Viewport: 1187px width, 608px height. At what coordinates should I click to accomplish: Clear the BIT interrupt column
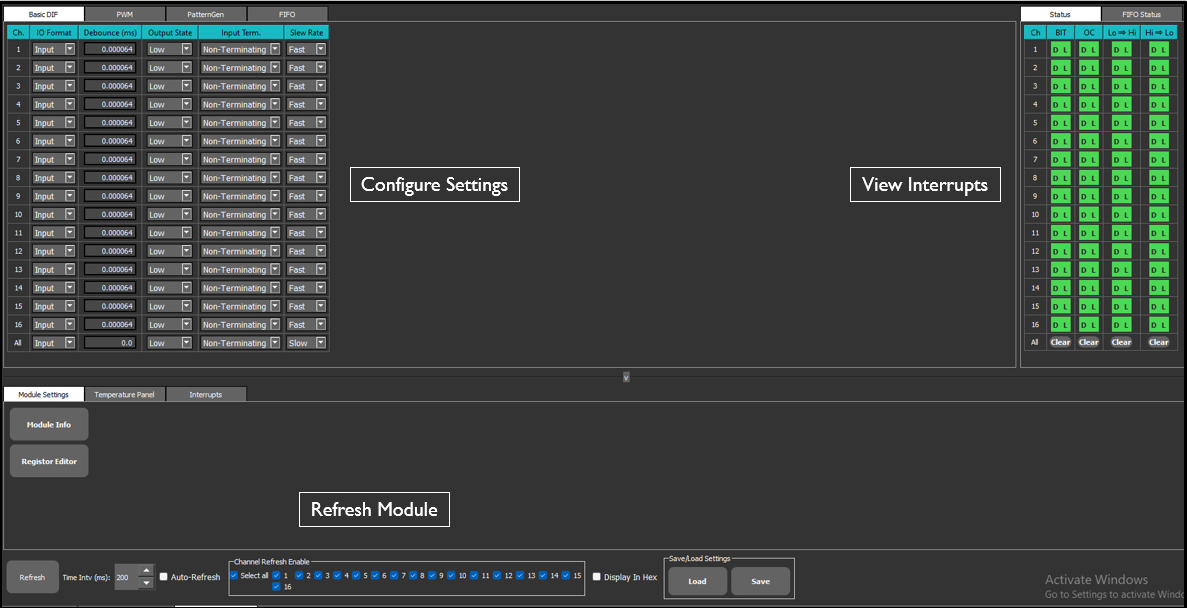click(x=1059, y=342)
